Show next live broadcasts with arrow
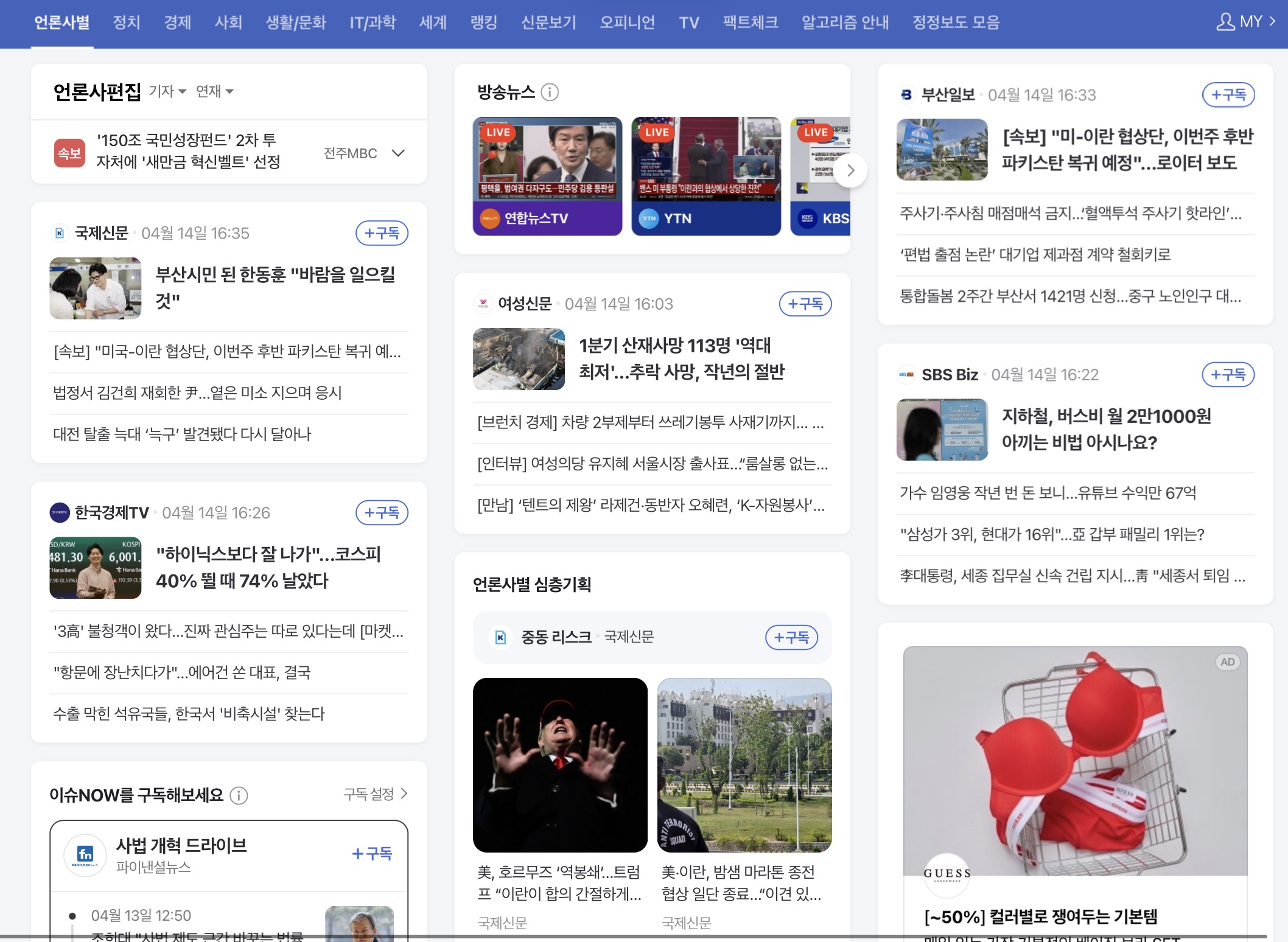Screen dimensions: 1288x942 850,170
